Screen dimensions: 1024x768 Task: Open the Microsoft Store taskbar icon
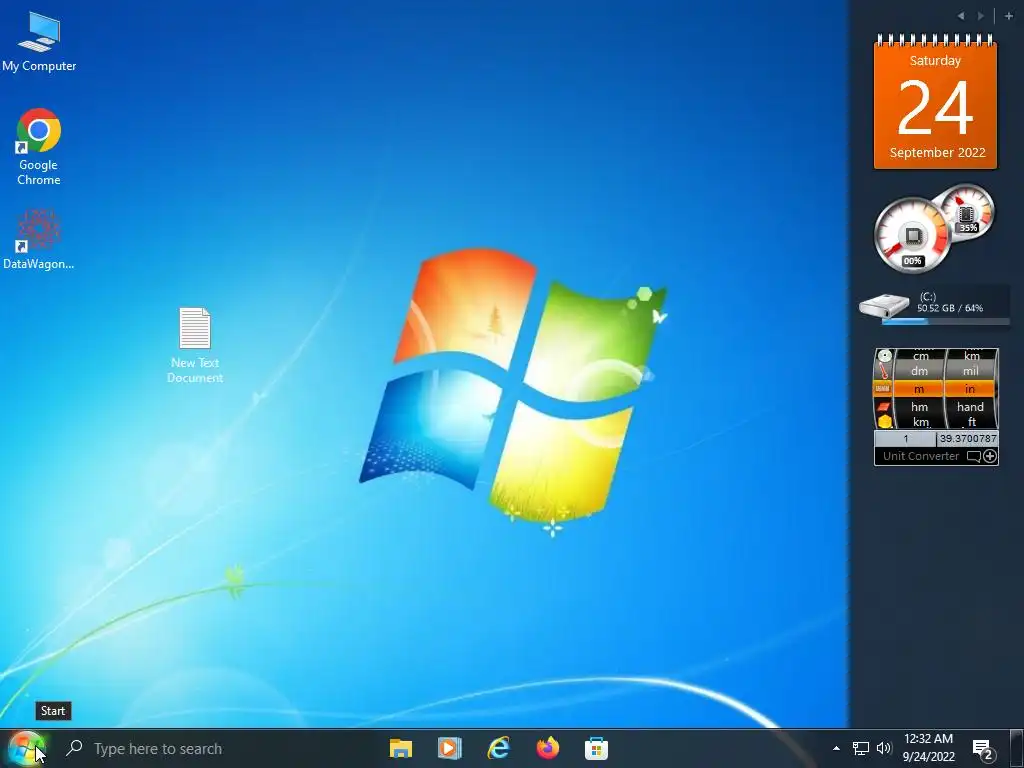[596, 748]
